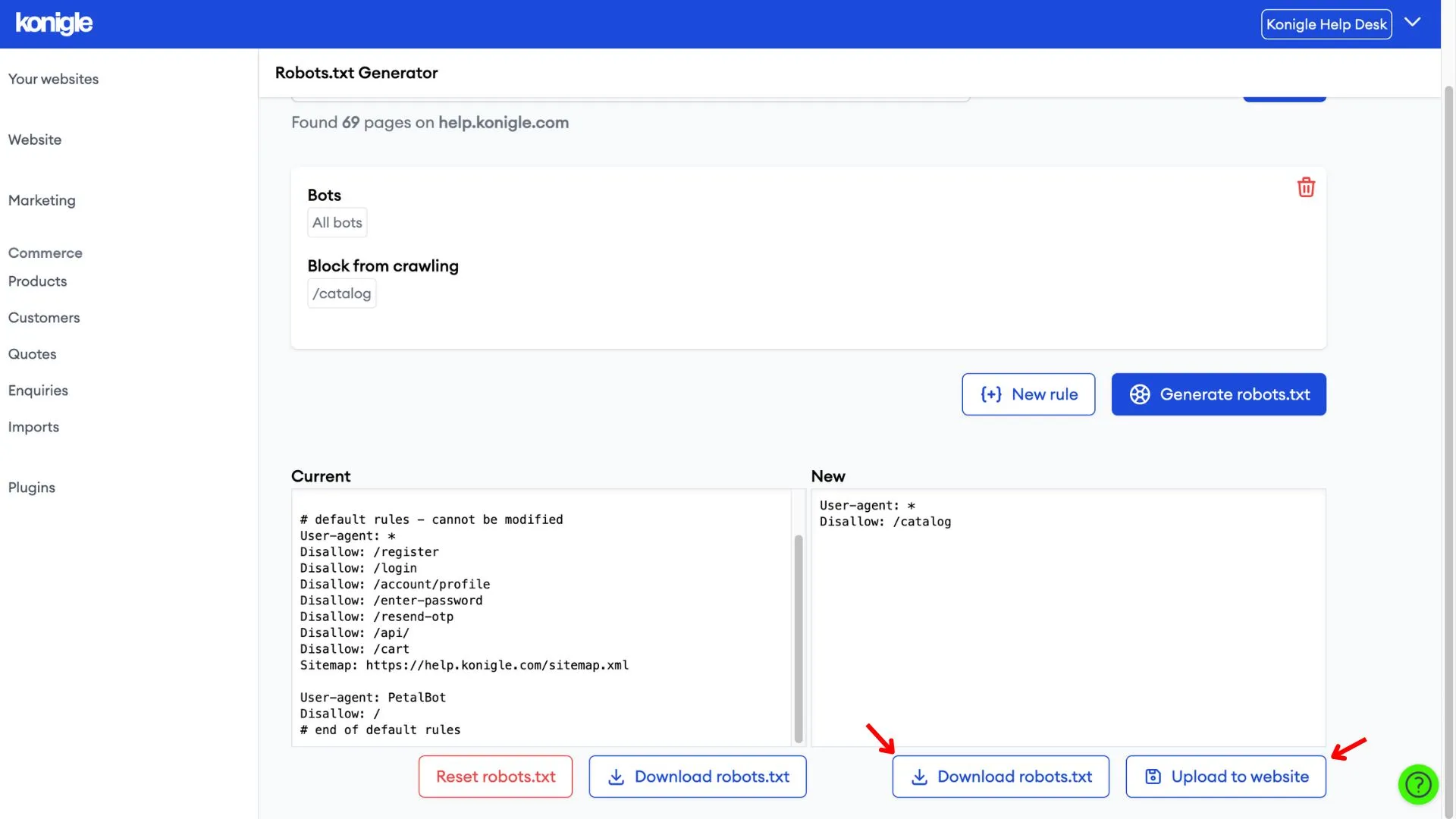Select the Your websites menu item
1456x819 pixels.
point(53,78)
